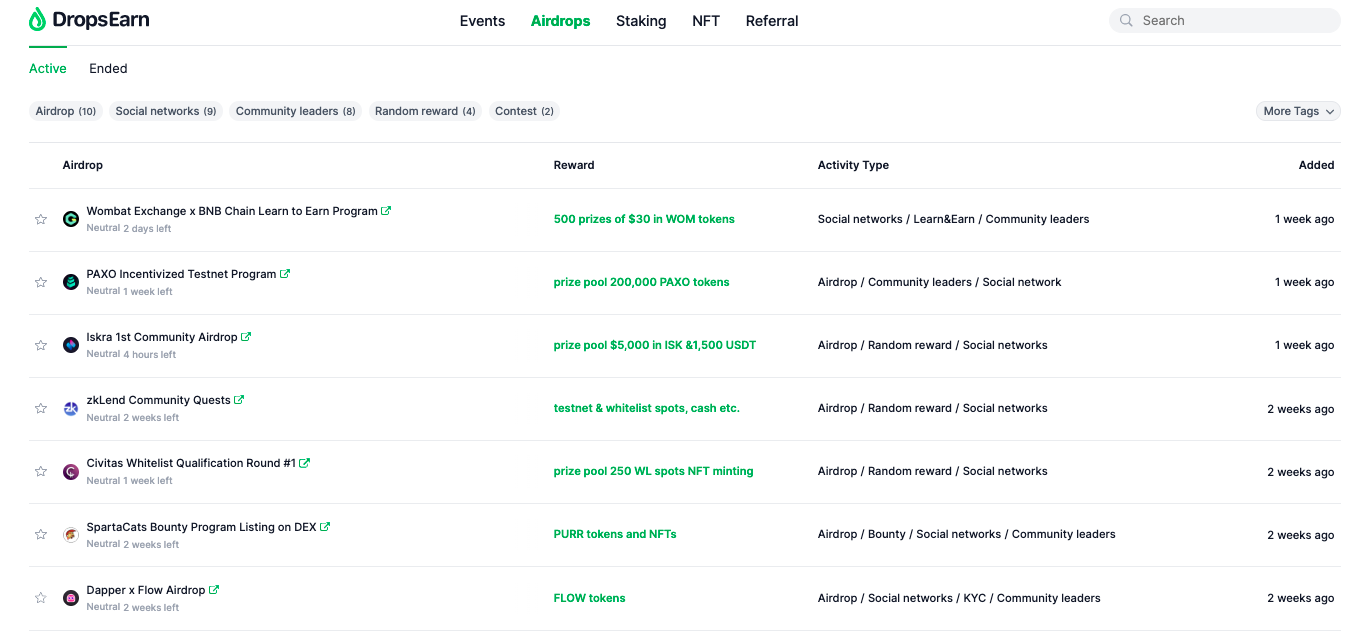Click 'Airdrop / Social networks / KYC / Community leaders'
This screenshot has height=631, width=1362.
(959, 598)
